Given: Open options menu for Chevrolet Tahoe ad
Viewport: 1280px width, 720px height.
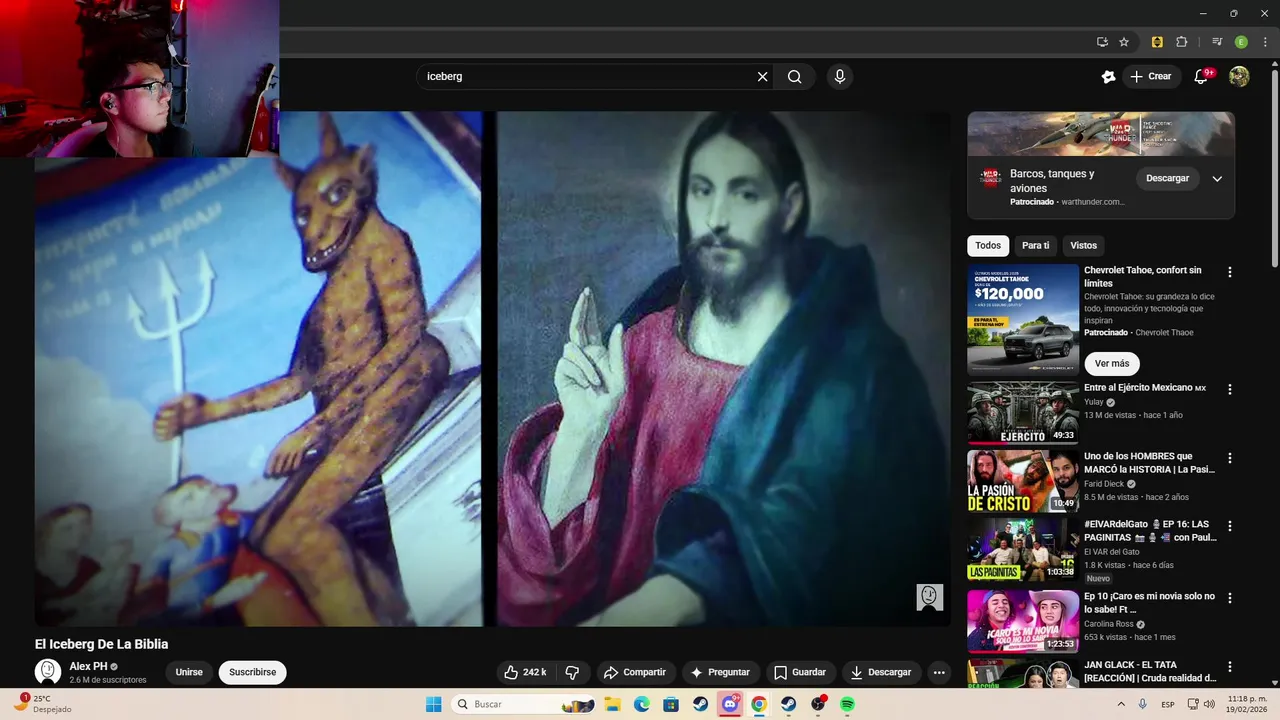Looking at the screenshot, I should [x=1230, y=272].
